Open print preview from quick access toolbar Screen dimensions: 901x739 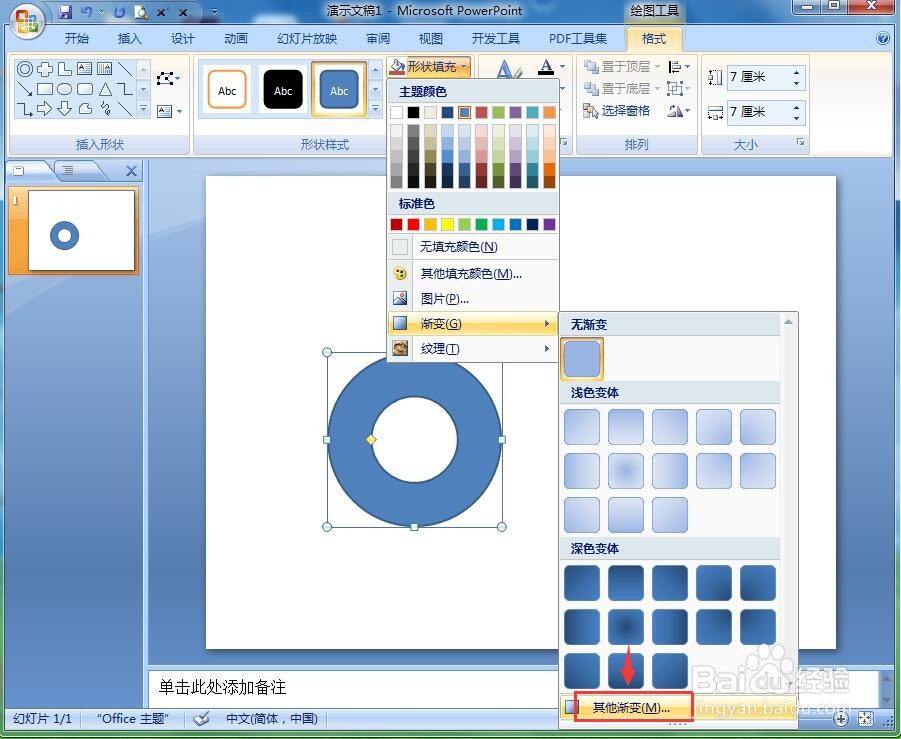(x=140, y=11)
